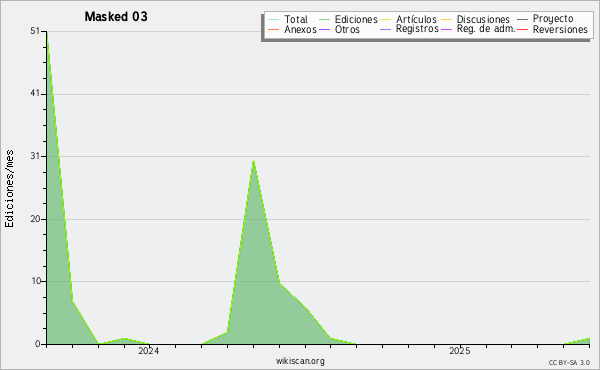600x370 pixels.
Task: Click the 0 y-axis value
Action: pos(38,344)
